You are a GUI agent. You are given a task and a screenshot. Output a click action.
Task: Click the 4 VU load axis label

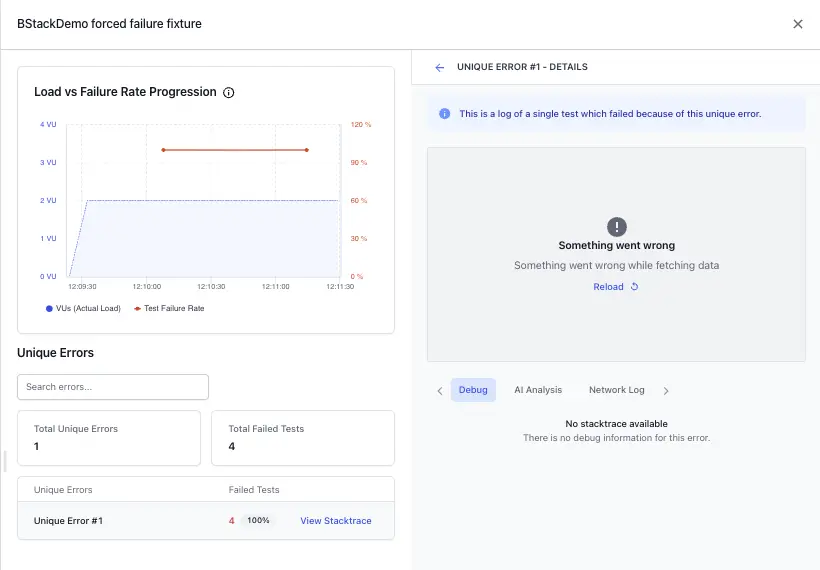click(48, 124)
